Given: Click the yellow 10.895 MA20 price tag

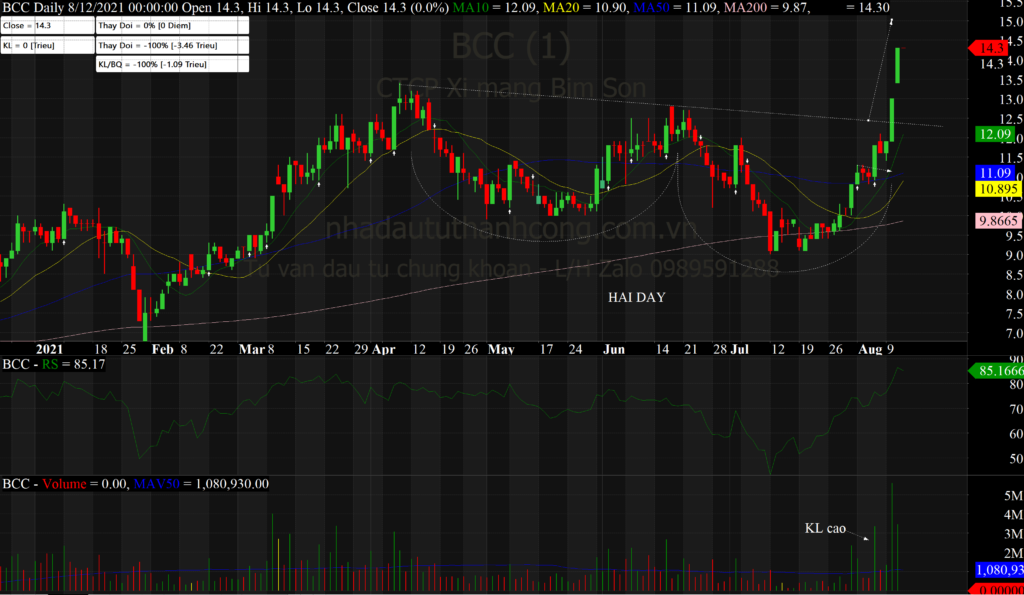Looking at the screenshot, I should [994, 189].
